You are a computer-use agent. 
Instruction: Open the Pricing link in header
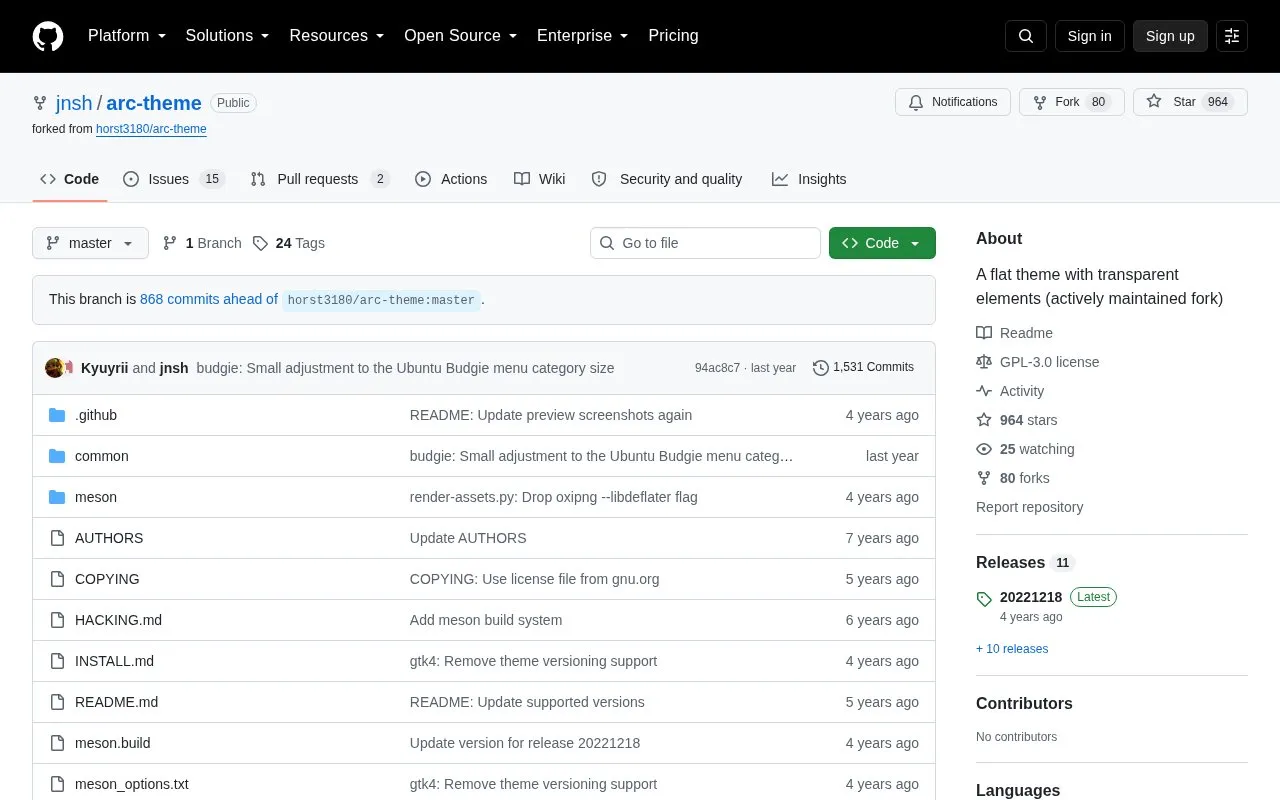[x=673, y=36]
